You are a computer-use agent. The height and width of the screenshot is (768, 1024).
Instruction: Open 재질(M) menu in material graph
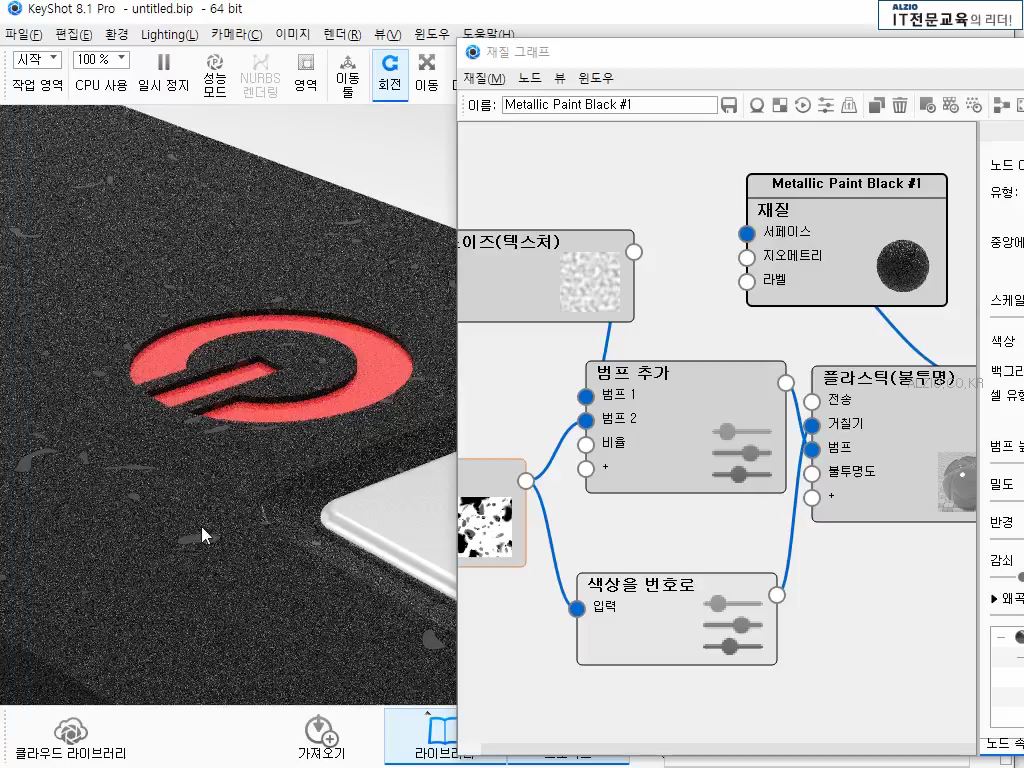point(485,78)
